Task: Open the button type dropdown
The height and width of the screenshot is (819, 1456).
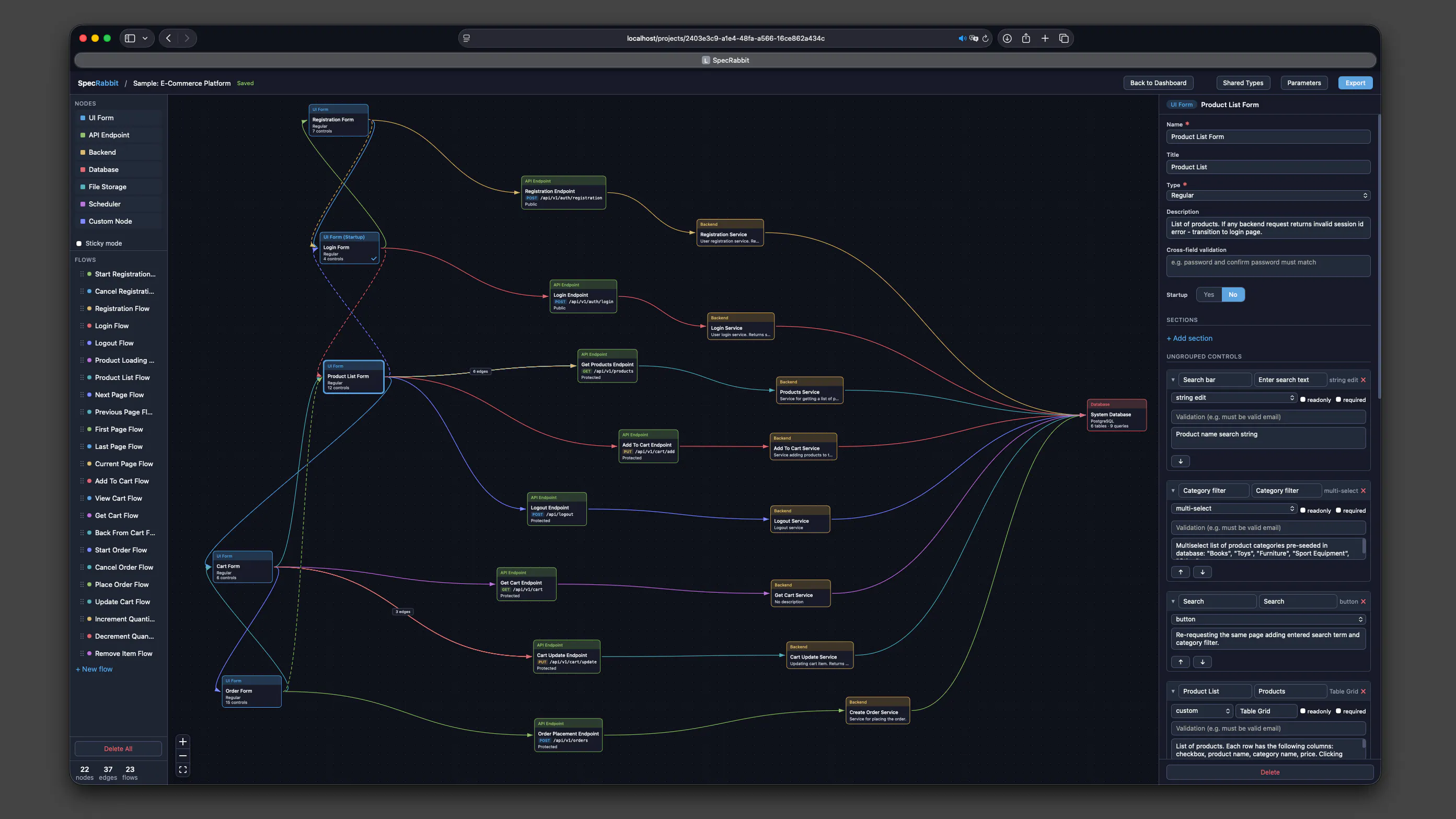Action: (1268, 619)
